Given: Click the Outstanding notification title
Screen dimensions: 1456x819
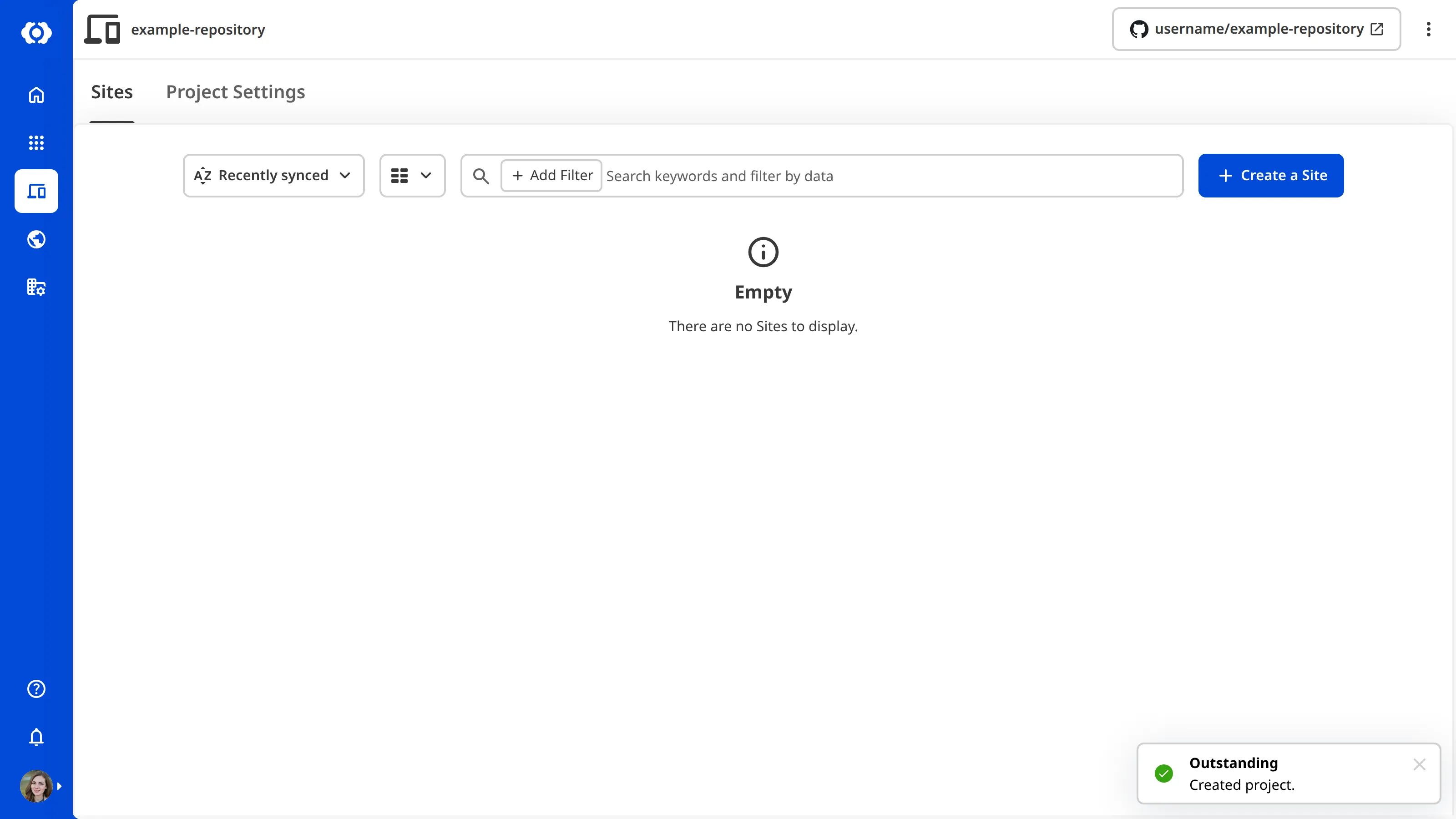Looking at the screenshot, I should click(1234, 763).
